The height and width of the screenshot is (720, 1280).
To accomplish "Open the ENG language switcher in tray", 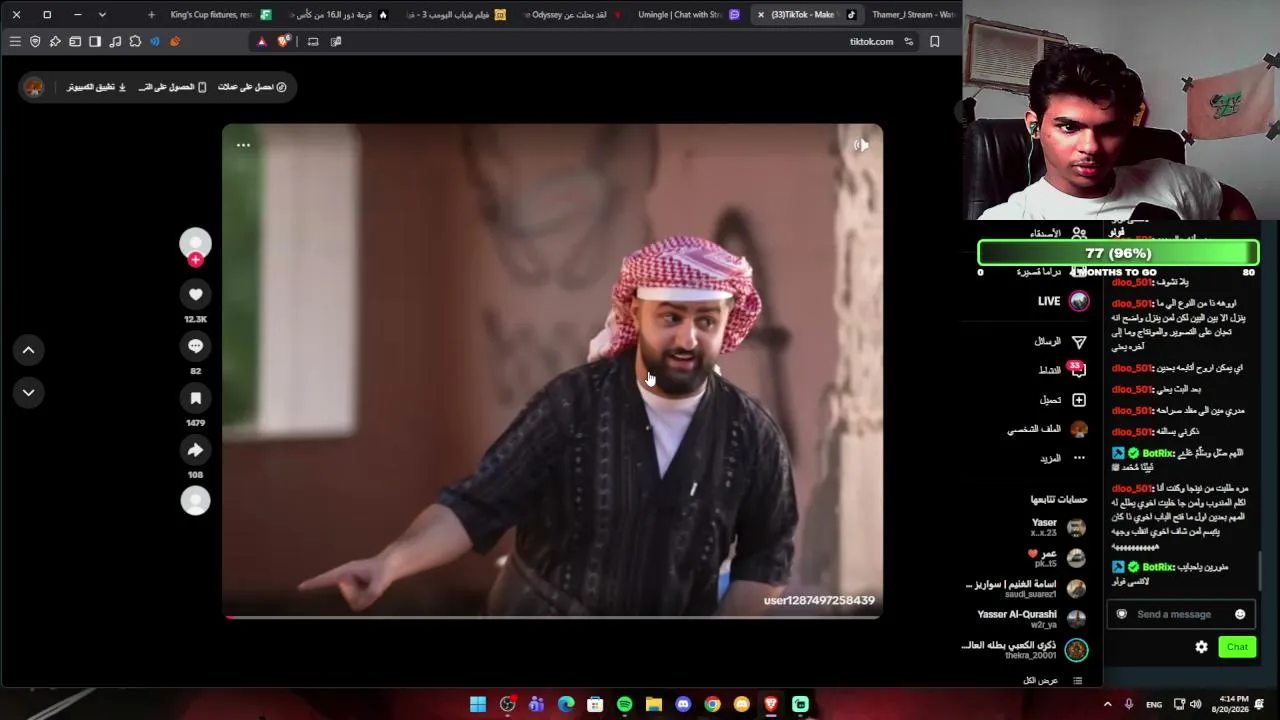I will (1154, 704).
